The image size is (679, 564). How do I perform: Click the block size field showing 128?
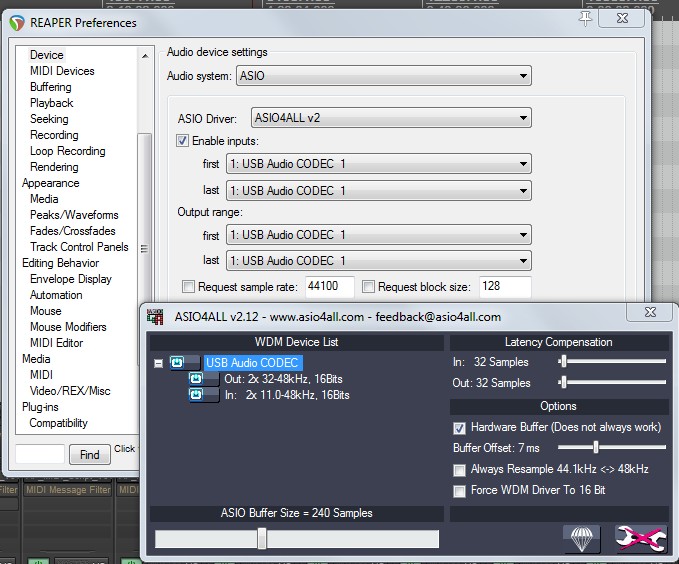click(505, 287)
